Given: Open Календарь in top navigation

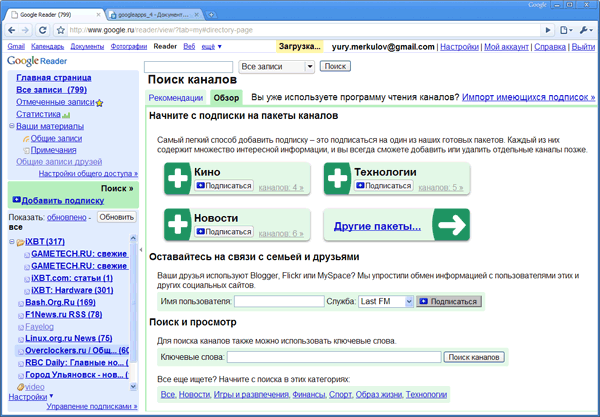Looking at the screenshot, I should pyautogui.click(x=47, y=47).
